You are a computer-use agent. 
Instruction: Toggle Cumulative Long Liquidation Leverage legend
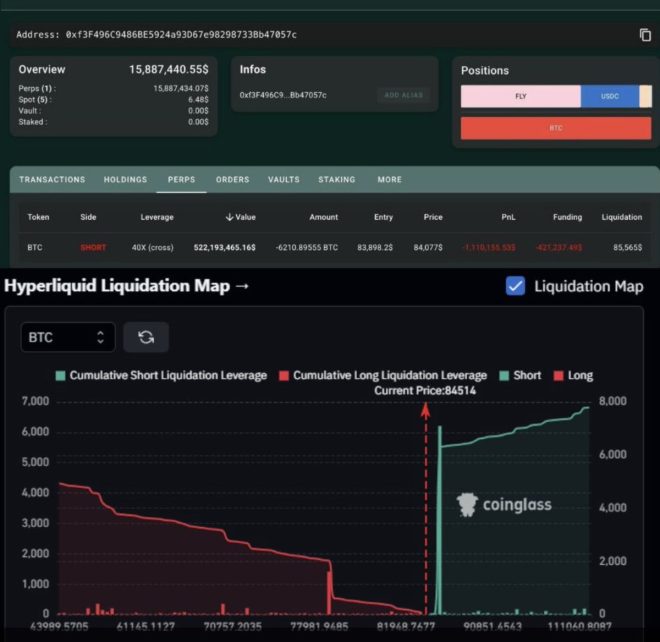pos(383,376)
